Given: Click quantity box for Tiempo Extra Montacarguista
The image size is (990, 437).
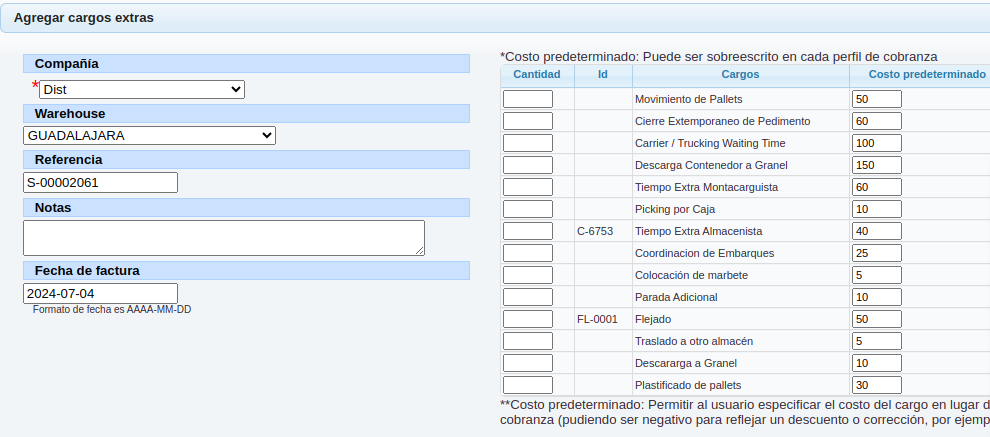Looking at the screenshot, I should (528, 187).
